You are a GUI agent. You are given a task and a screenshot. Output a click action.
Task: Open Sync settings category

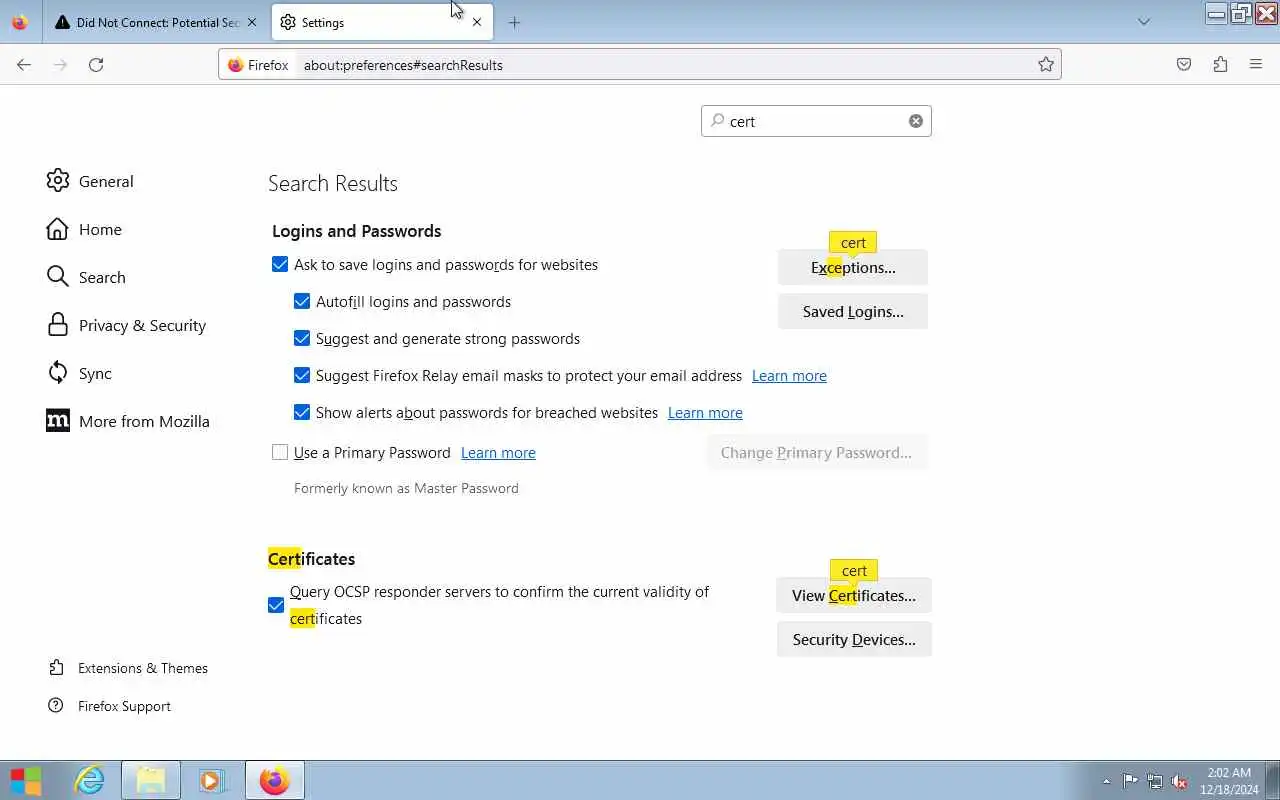click(79, 373)
